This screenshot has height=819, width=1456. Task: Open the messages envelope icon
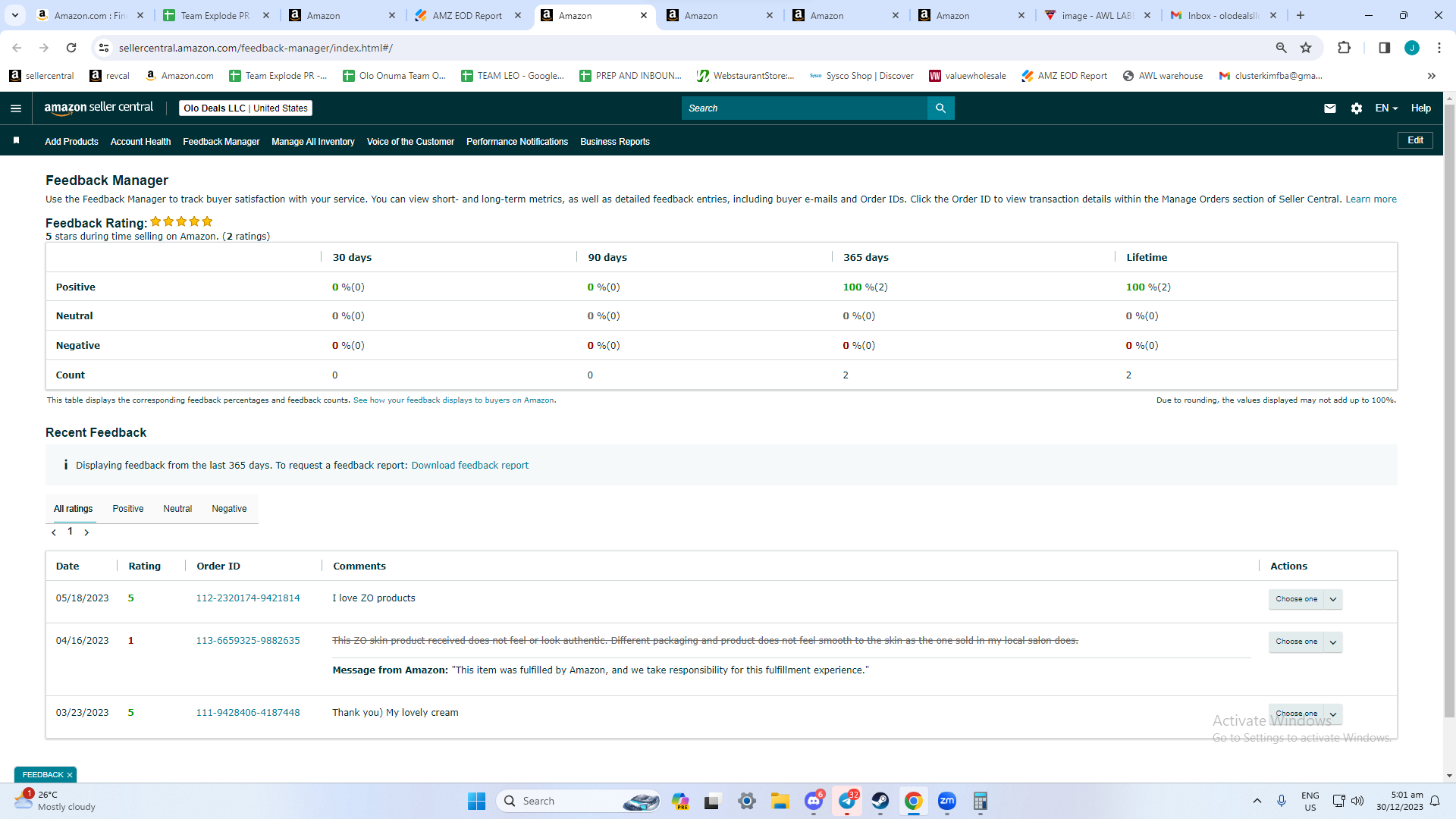1329,108
